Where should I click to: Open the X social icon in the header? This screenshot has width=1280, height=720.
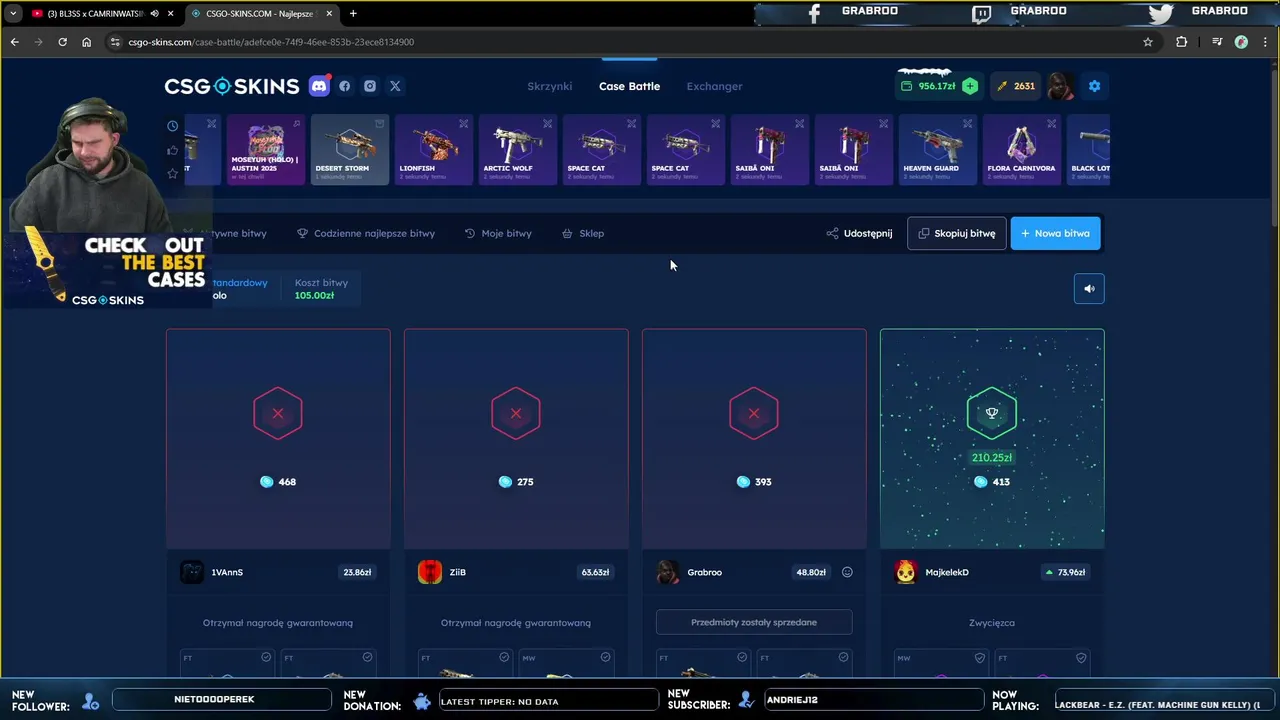click(395, 86)
